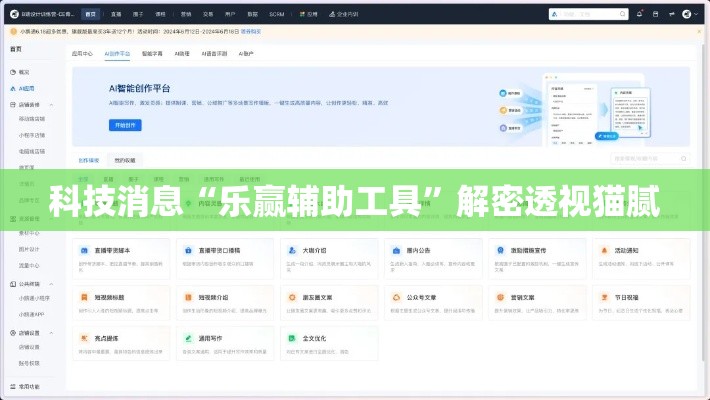This screenshot has width=710, height=400.
Task: Open 账号权限 in the sidebar
Action: coord(29,363)
